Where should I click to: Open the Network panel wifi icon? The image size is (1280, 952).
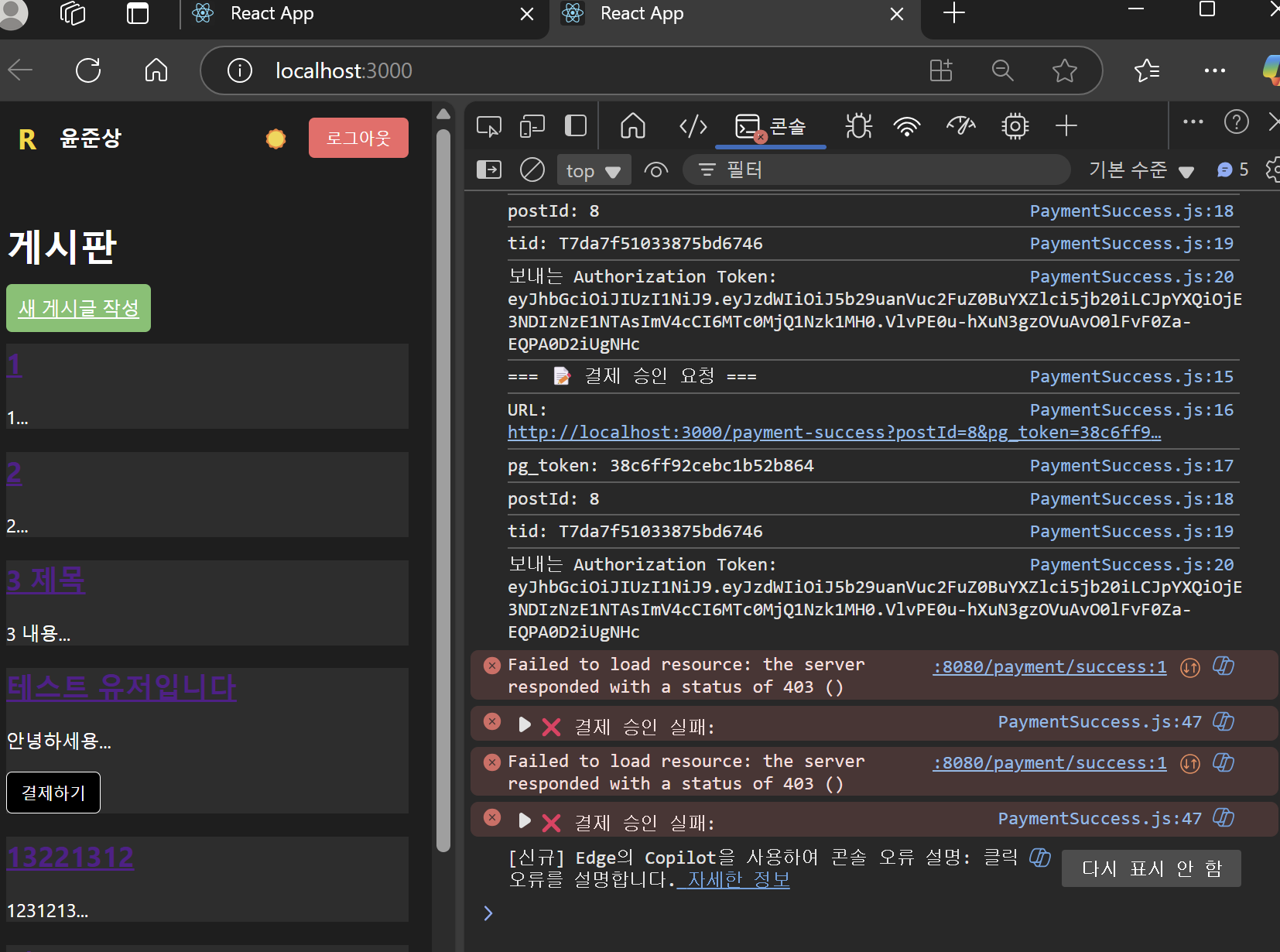[906, 126]
